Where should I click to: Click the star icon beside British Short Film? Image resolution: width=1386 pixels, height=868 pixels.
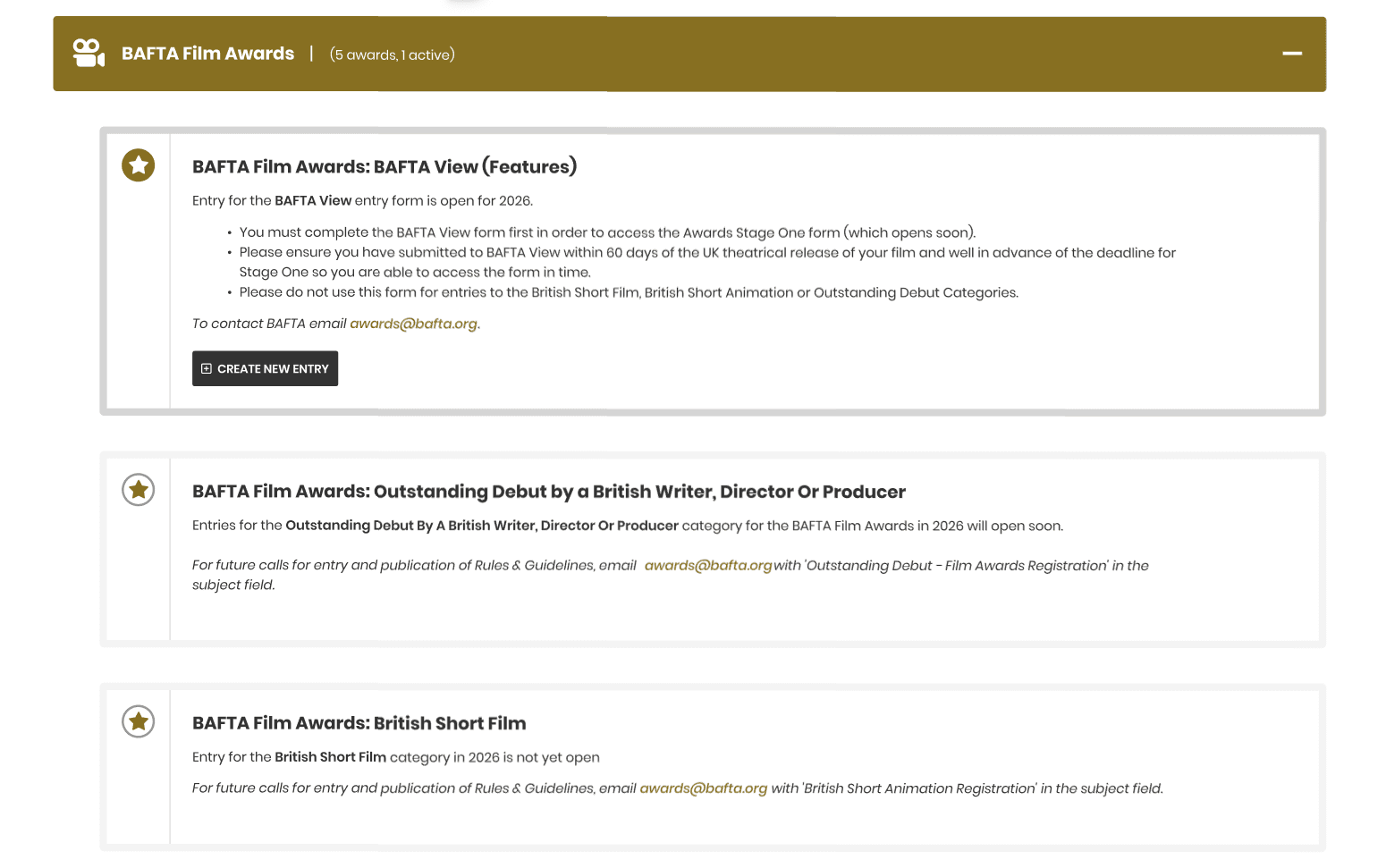click(x=139, y=721)
